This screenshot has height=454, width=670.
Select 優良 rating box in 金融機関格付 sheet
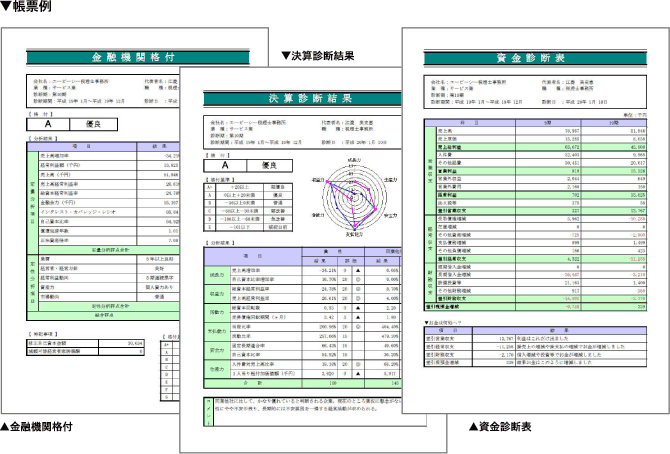point(93,124)
